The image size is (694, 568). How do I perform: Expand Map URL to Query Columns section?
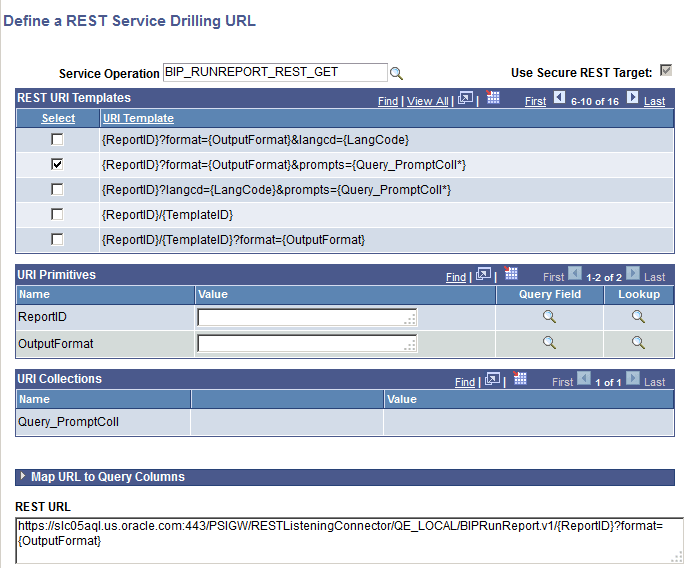click(x=23, y=476)
